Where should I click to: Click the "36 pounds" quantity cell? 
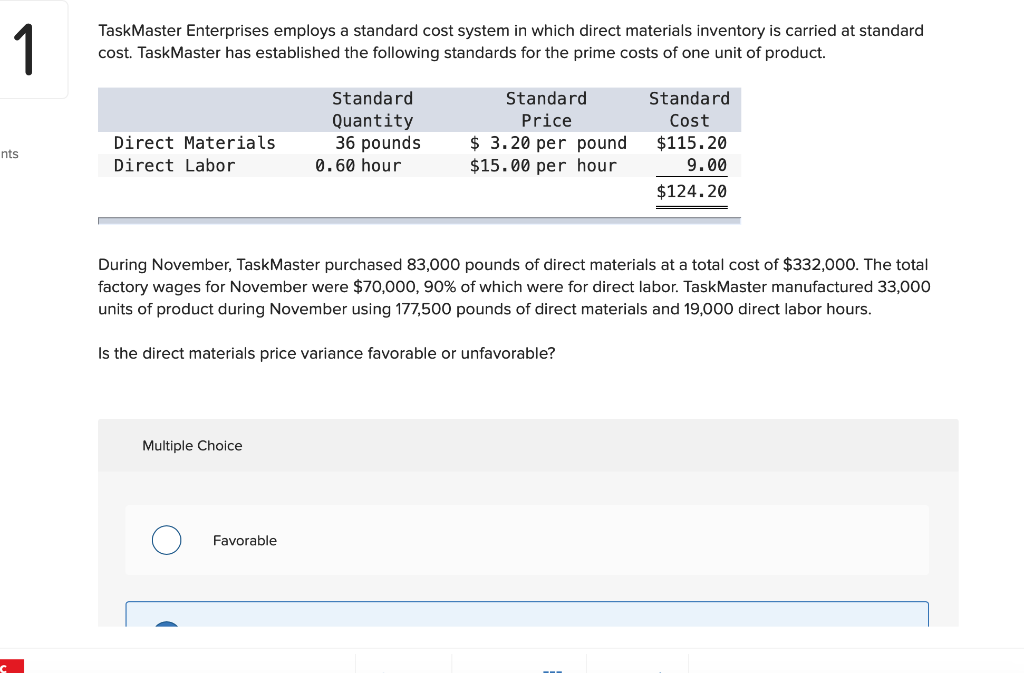pos(378,143)
